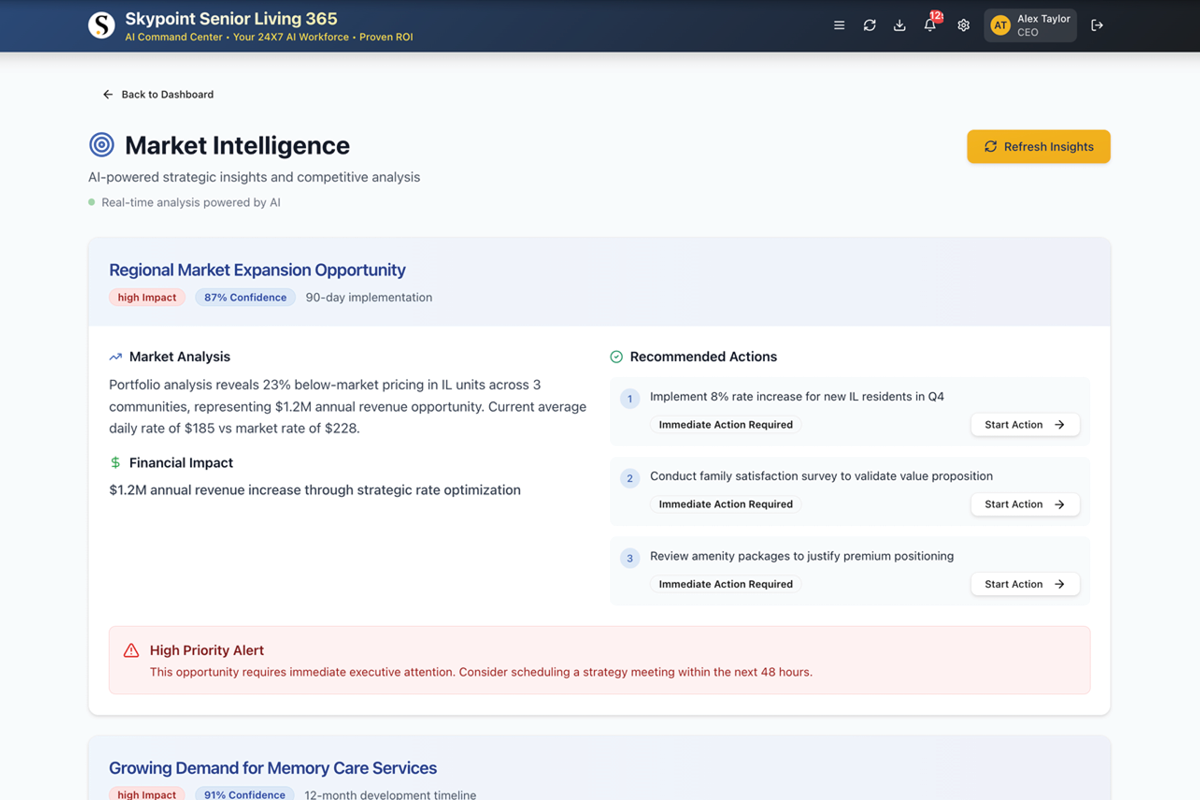Click Immediate Action Required tag for survey
Image resolution: width=1200 pixels, height=800 pixels.
coord(725,505)
